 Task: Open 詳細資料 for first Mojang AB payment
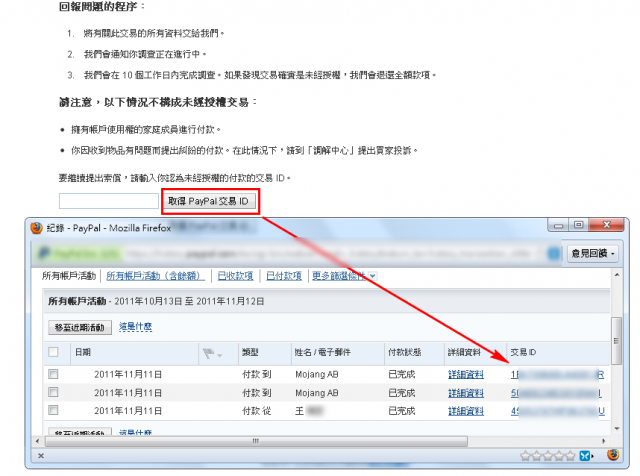466,374
